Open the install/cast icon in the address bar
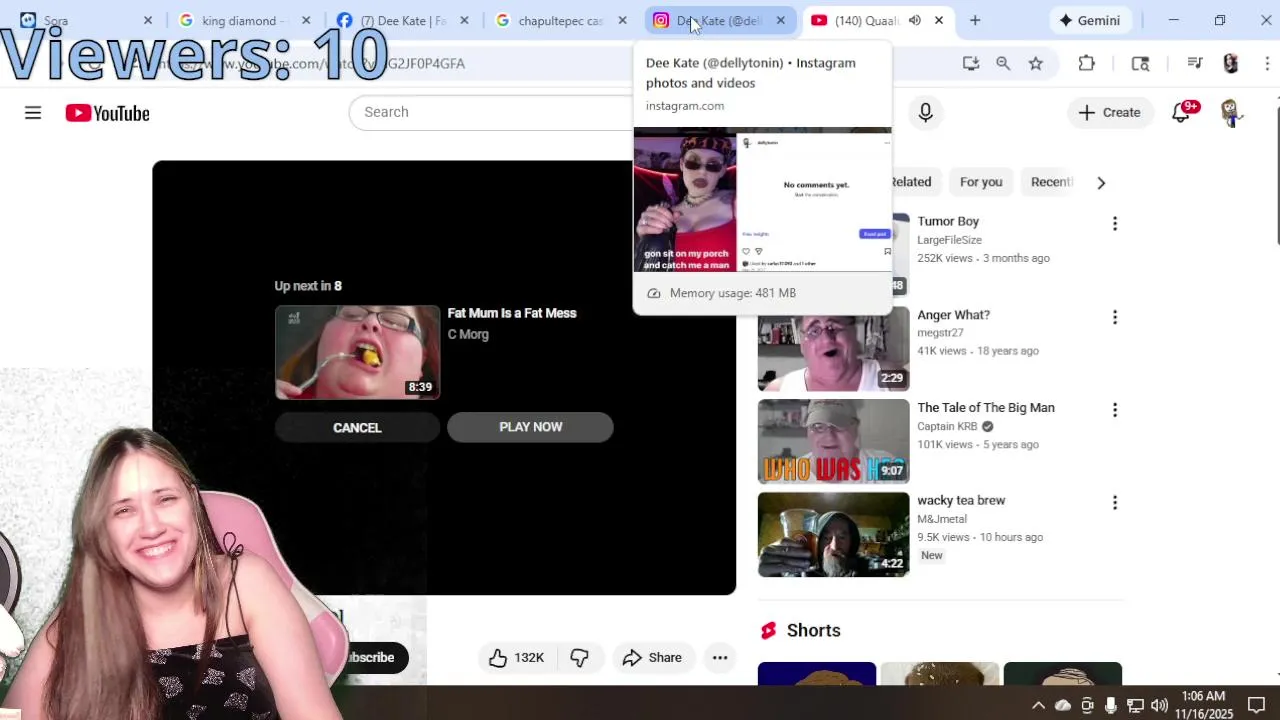This screenshot has width=1280, height=720. (x=970, y=63)
